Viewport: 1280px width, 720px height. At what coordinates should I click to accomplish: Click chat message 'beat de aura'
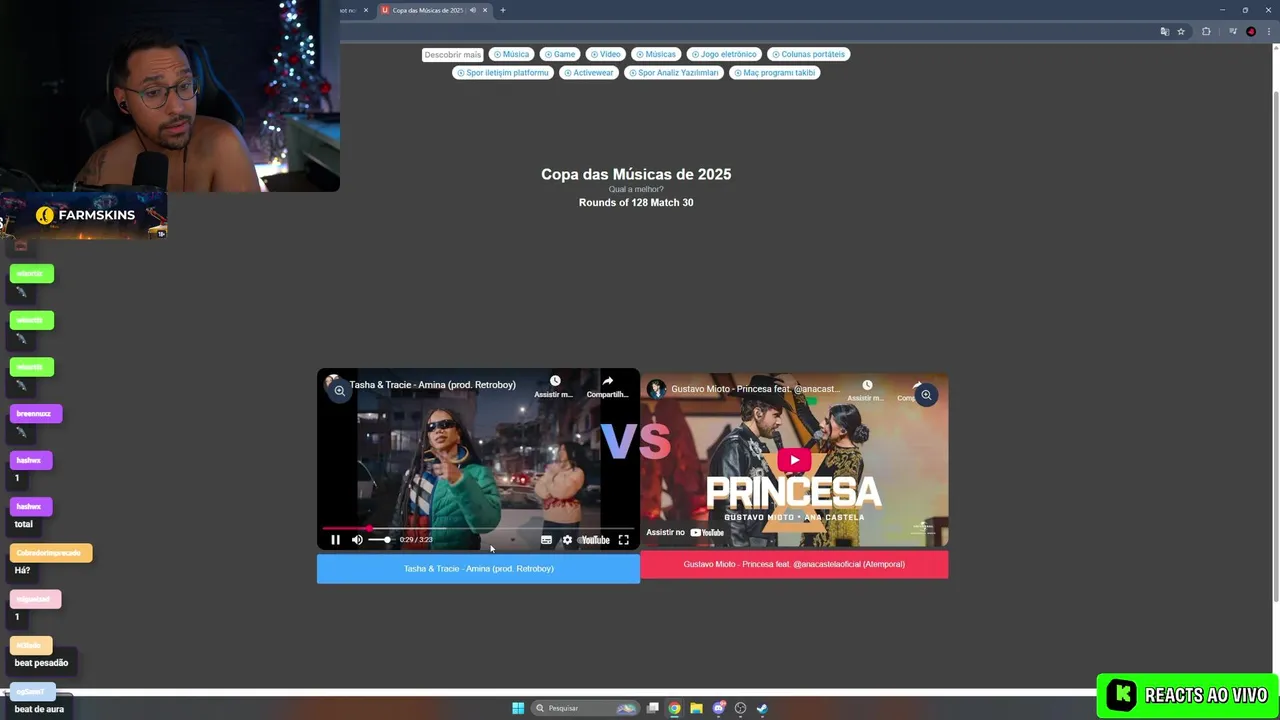(39, 709)
